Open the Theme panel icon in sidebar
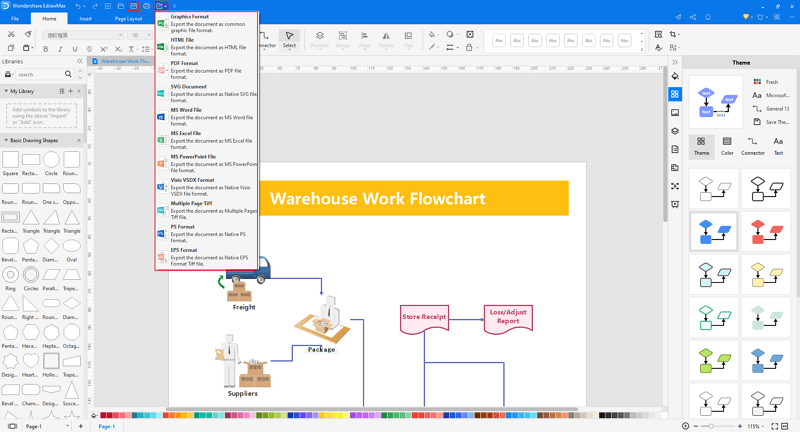The height and width of the screenshot is (432, 800). 675,94
